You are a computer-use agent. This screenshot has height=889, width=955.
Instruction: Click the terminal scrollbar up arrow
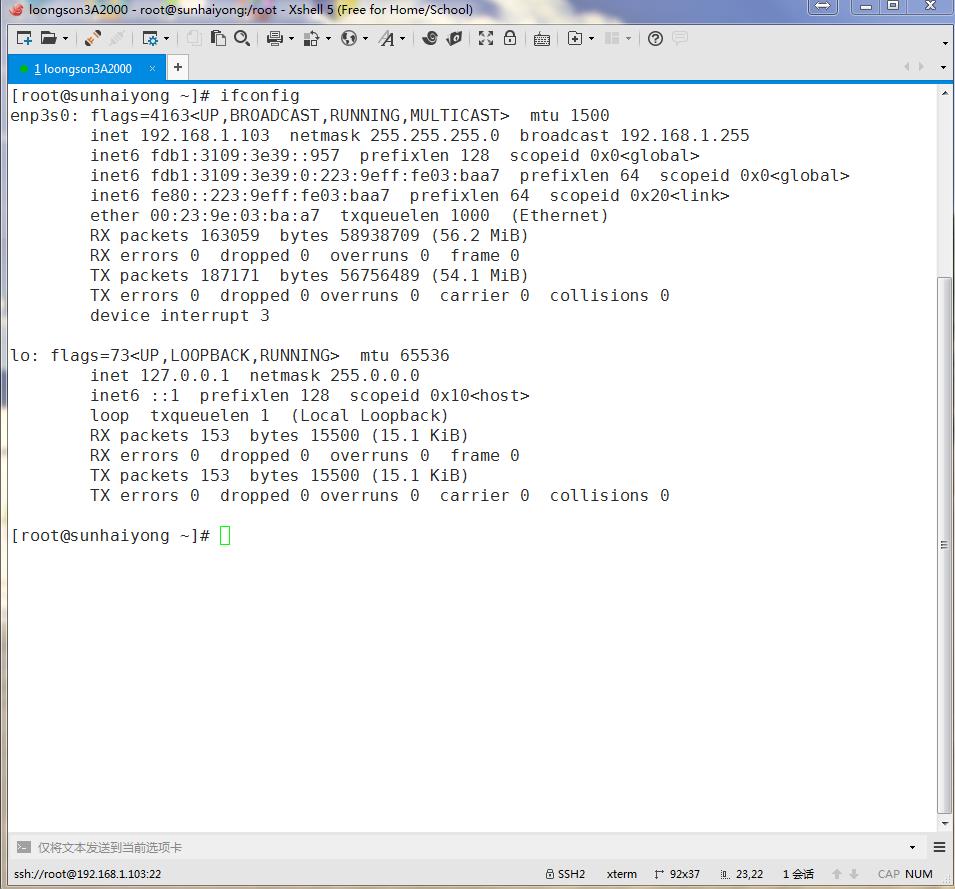945,93
